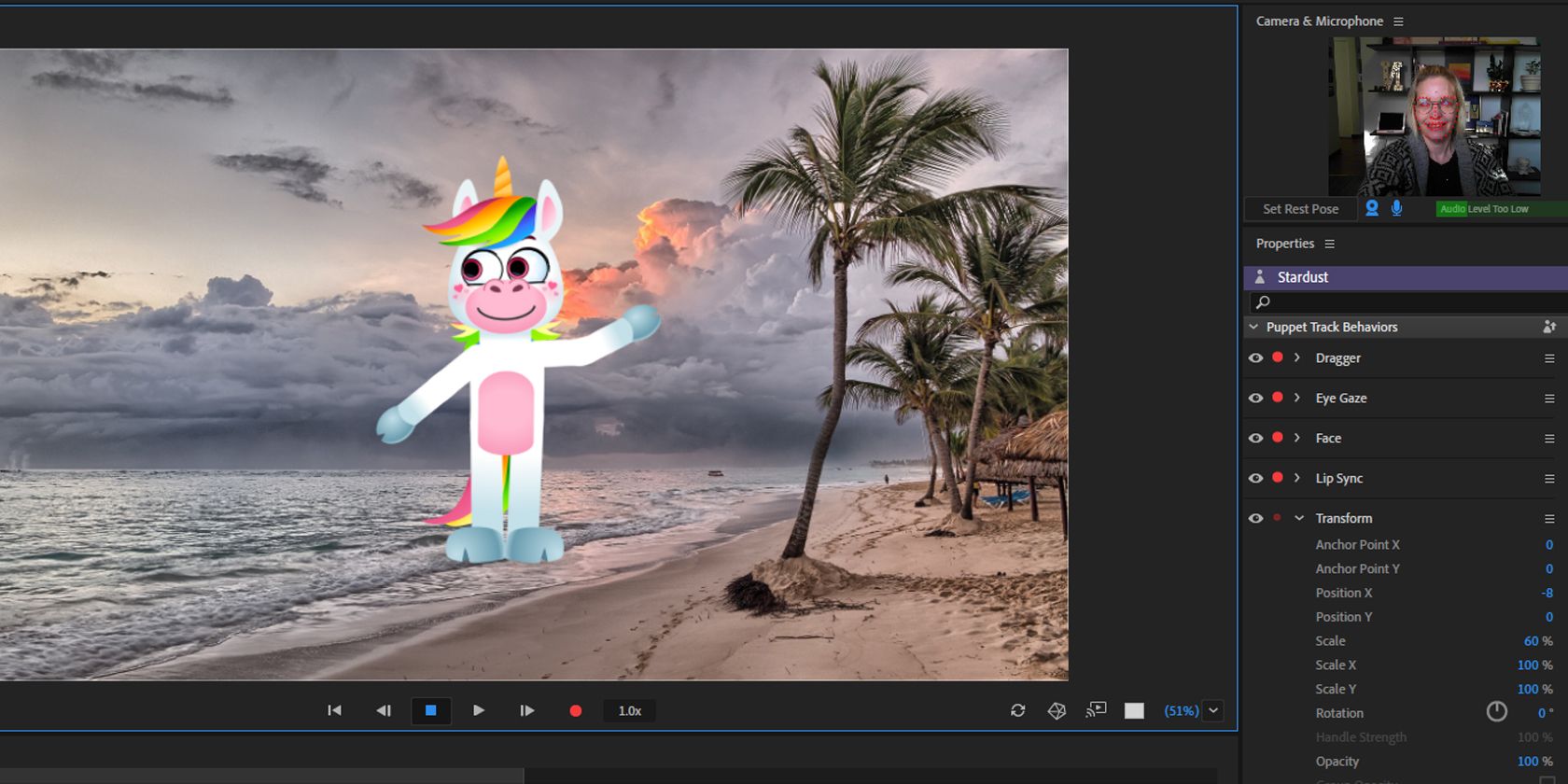The image size is (1568, 784).
Task: Open the Camera & Microphone panel menu
Action: coord(1398,21)
